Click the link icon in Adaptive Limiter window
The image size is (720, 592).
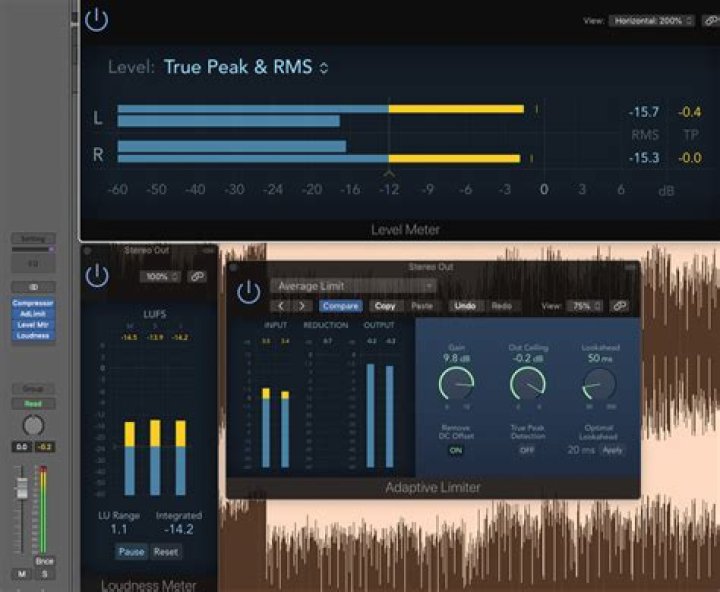619,306
